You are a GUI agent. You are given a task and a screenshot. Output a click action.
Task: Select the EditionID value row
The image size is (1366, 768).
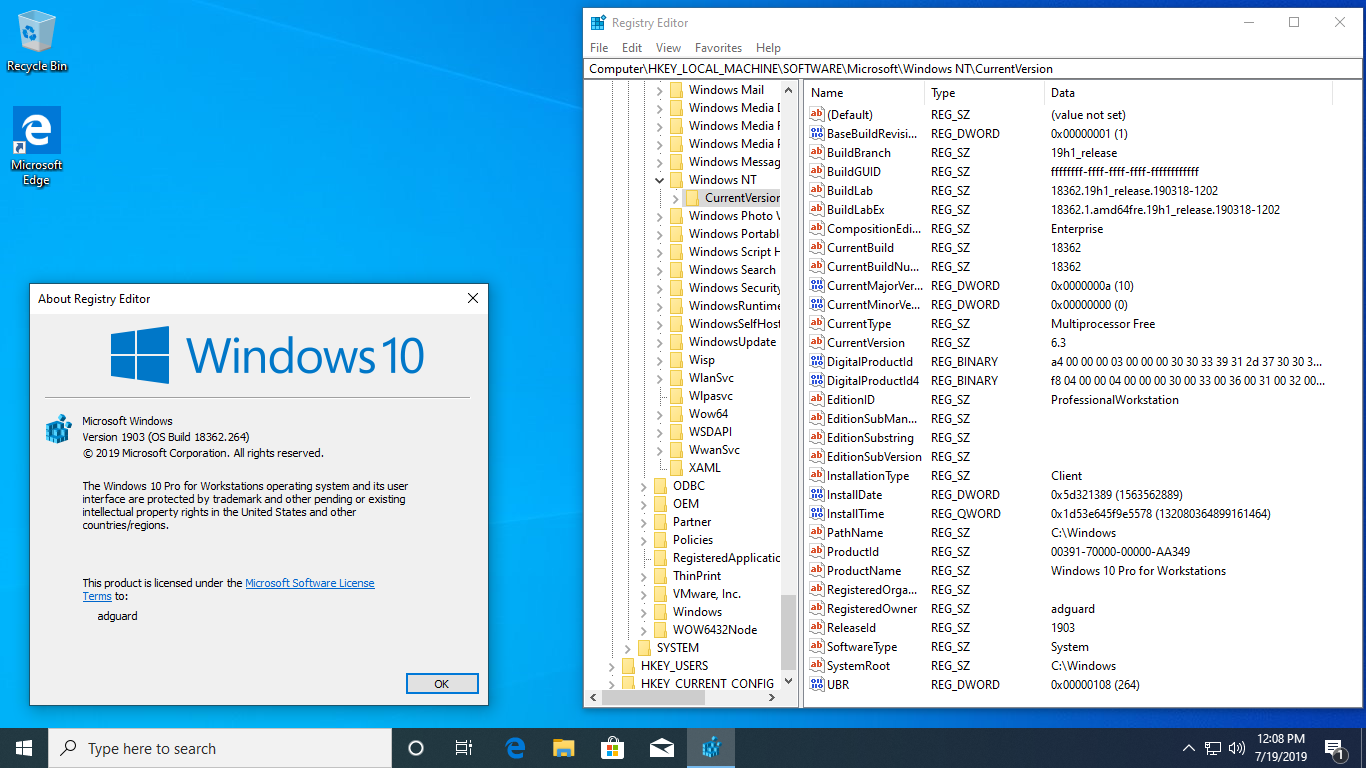(1070, 400)
